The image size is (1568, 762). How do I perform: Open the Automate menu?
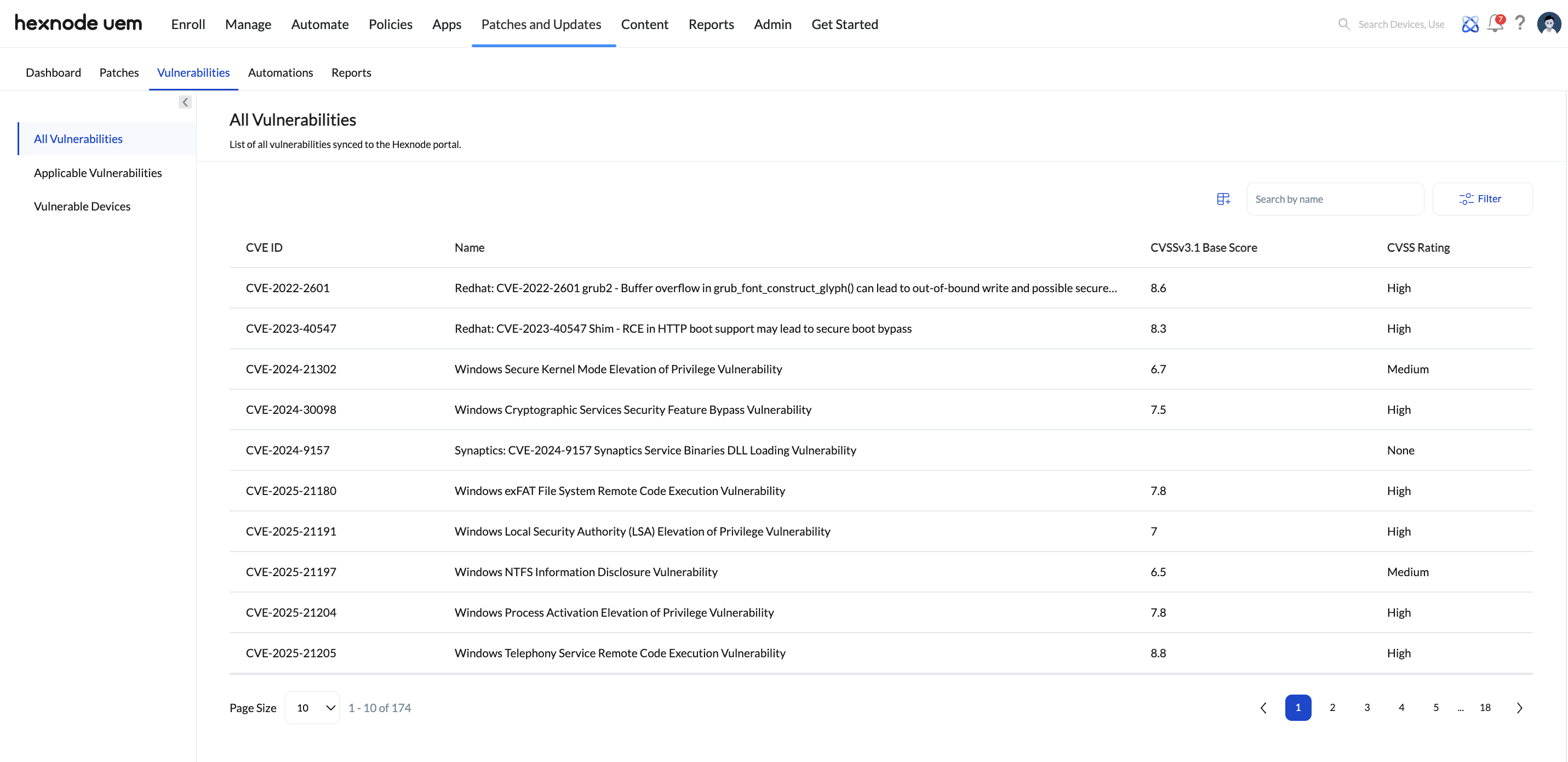pos(320,24)
